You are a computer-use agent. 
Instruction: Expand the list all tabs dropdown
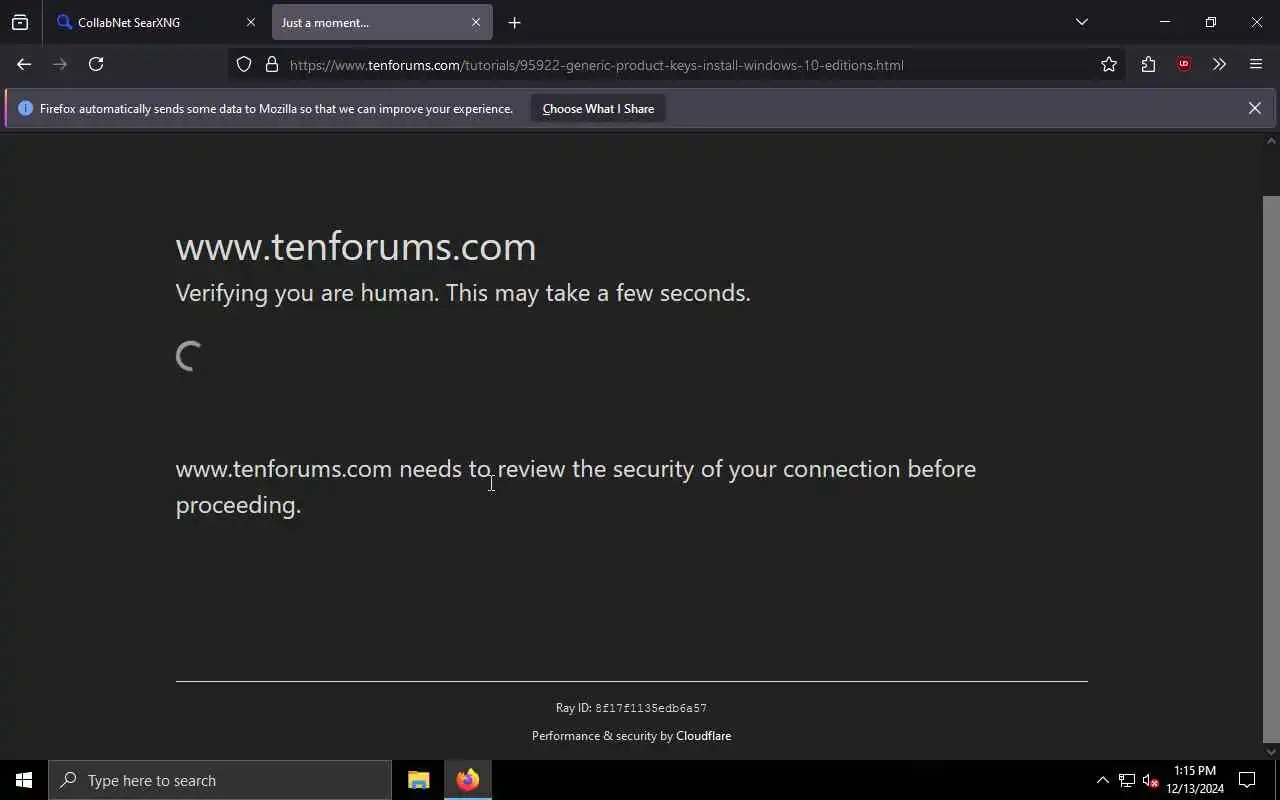(1081, 22)
